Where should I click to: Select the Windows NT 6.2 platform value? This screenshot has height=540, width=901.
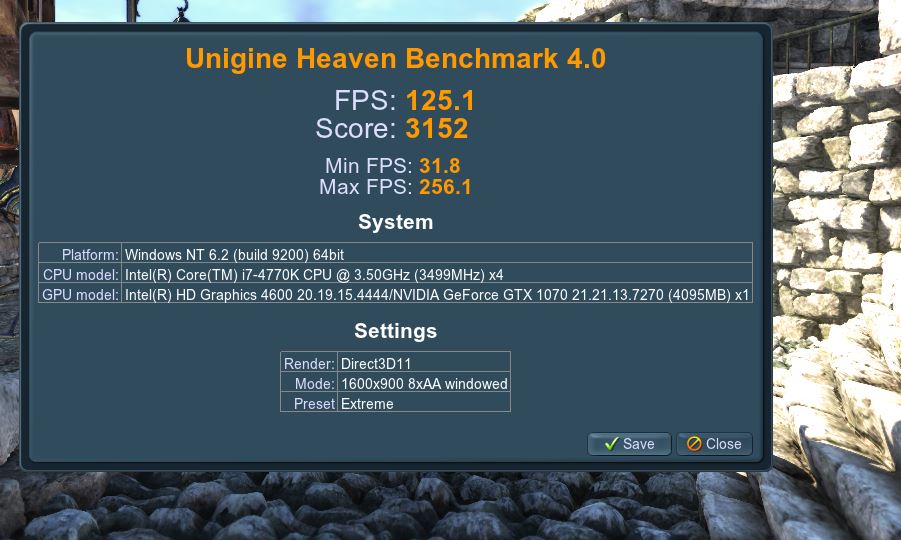tap(437, 253)
